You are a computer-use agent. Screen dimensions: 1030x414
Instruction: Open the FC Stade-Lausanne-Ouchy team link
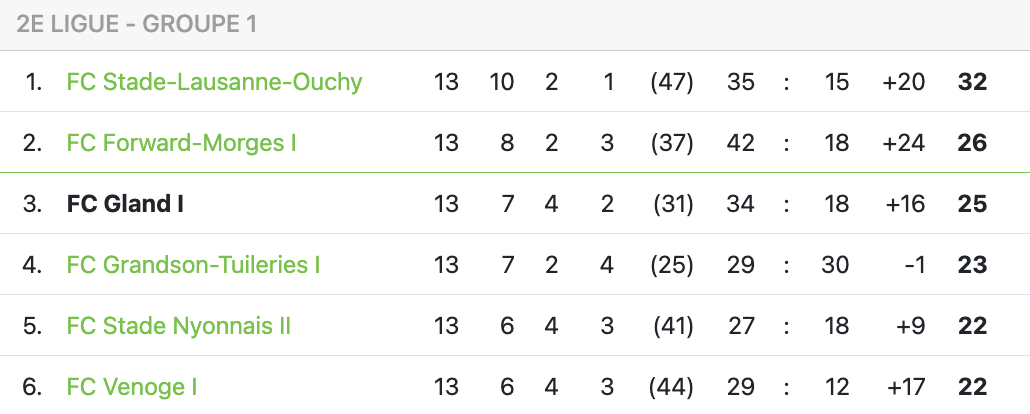coord(214,82)
